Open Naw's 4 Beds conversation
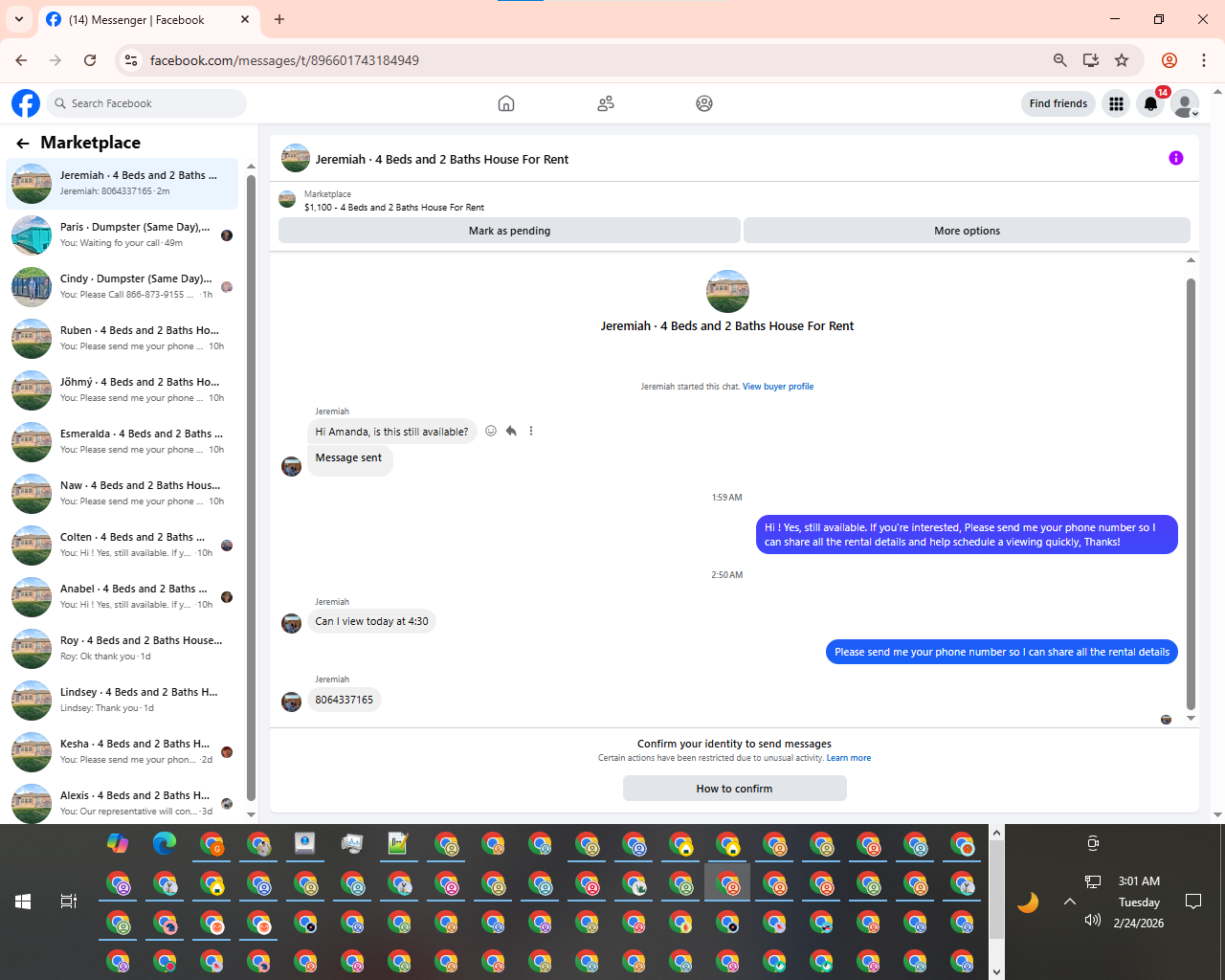 point(122,493)
